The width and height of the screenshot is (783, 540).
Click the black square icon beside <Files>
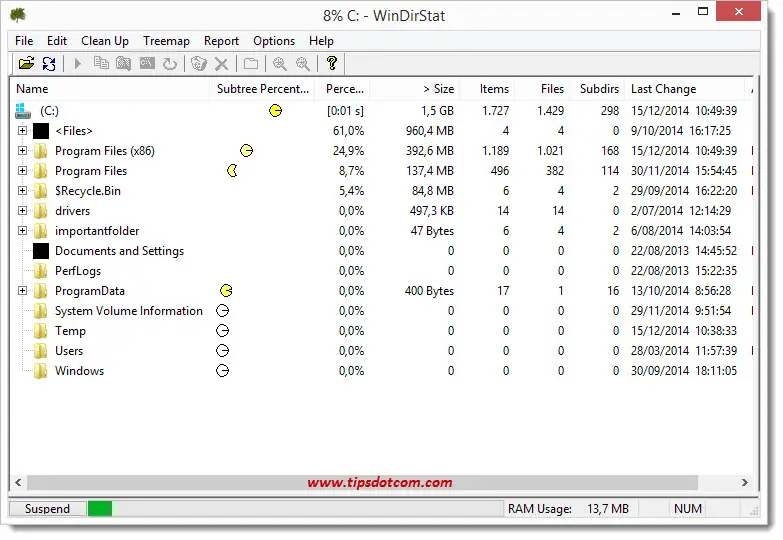pos(41,131)
